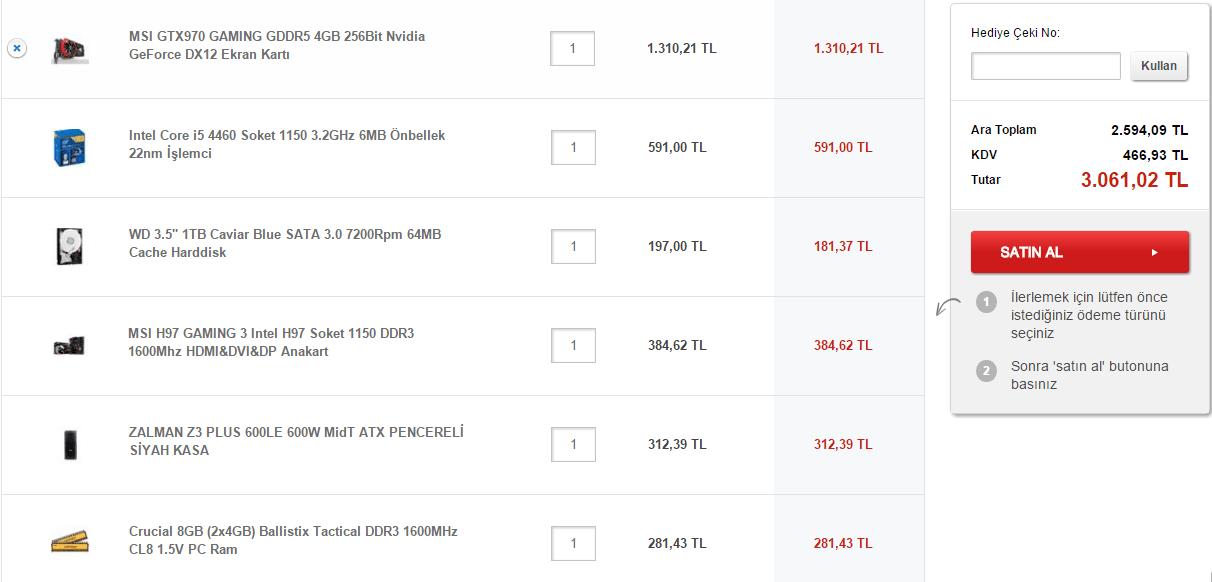Open the MSI H97 motherboard image
This screenshot has width=1212, height=582.
(70, 345)
